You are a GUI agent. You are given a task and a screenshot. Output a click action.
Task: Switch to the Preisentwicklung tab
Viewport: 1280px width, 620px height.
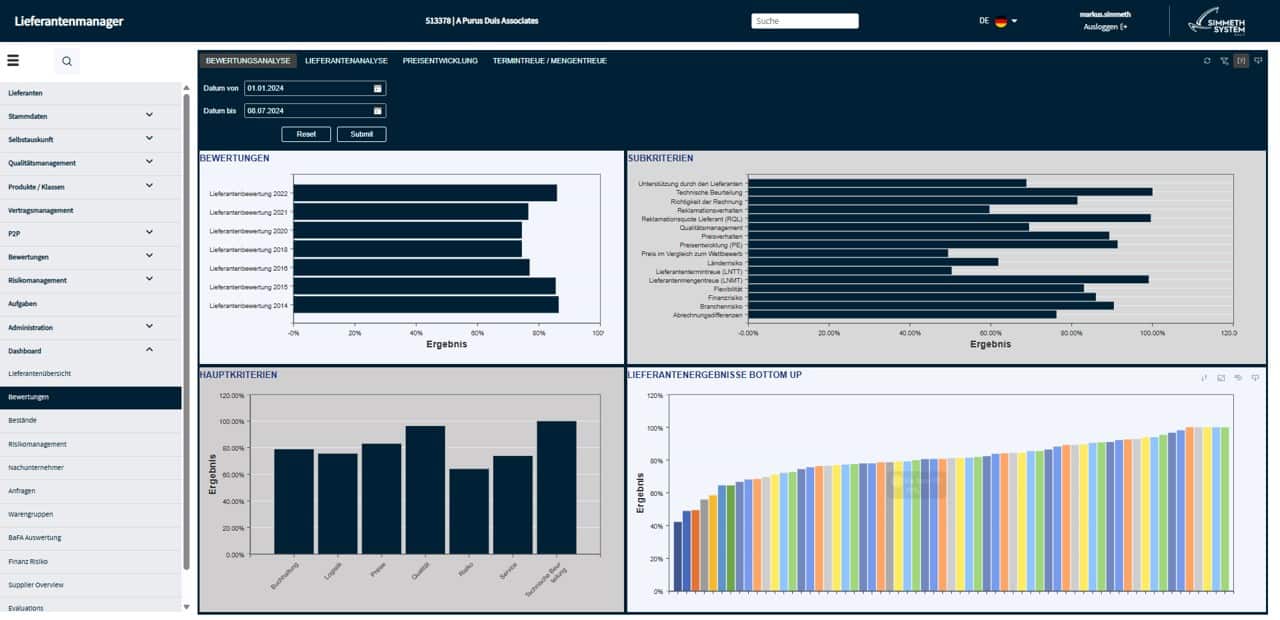pyautogui.click(x=438, y=60)
